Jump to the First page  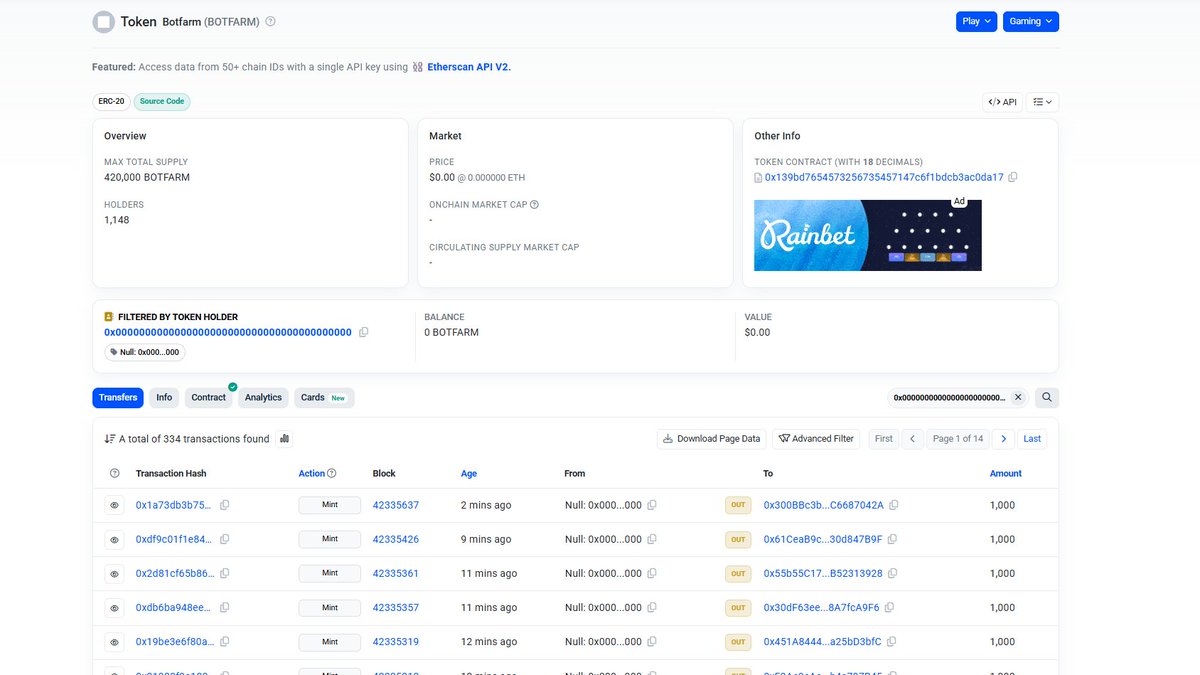click(x=884, y=438)
